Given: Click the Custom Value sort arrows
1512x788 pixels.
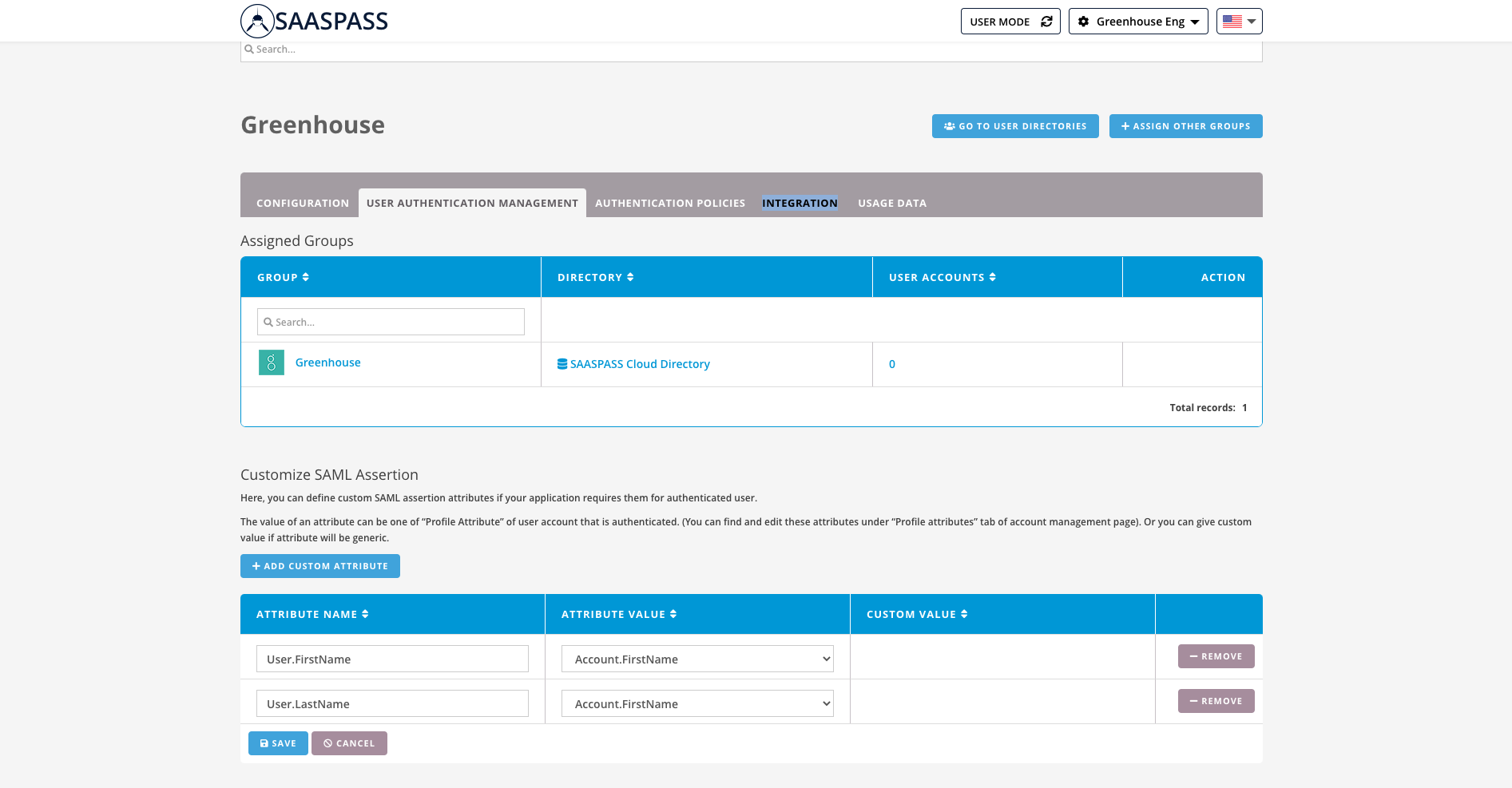Looking at the screenshot, I should 964,614.
